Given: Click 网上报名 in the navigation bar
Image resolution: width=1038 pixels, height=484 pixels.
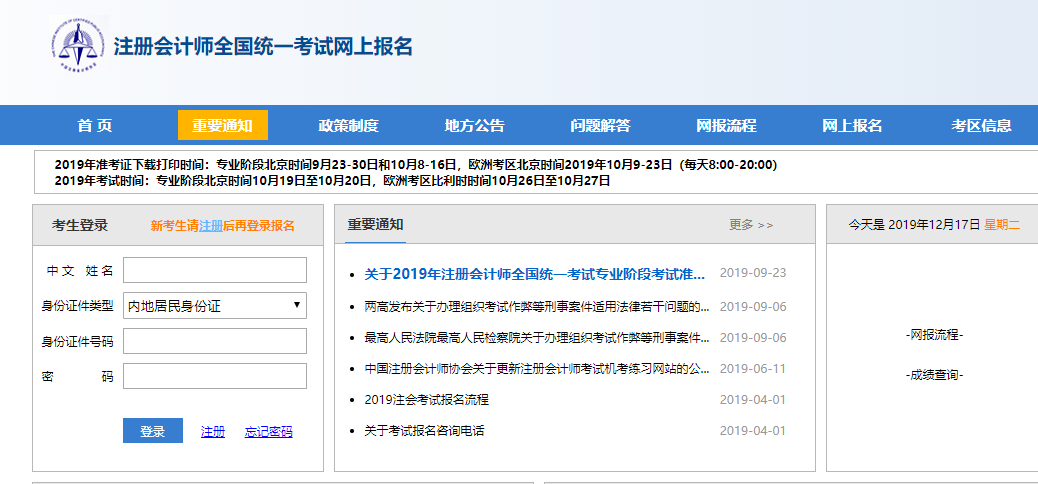Looking at the screenshot, I should tap(852, 125).
